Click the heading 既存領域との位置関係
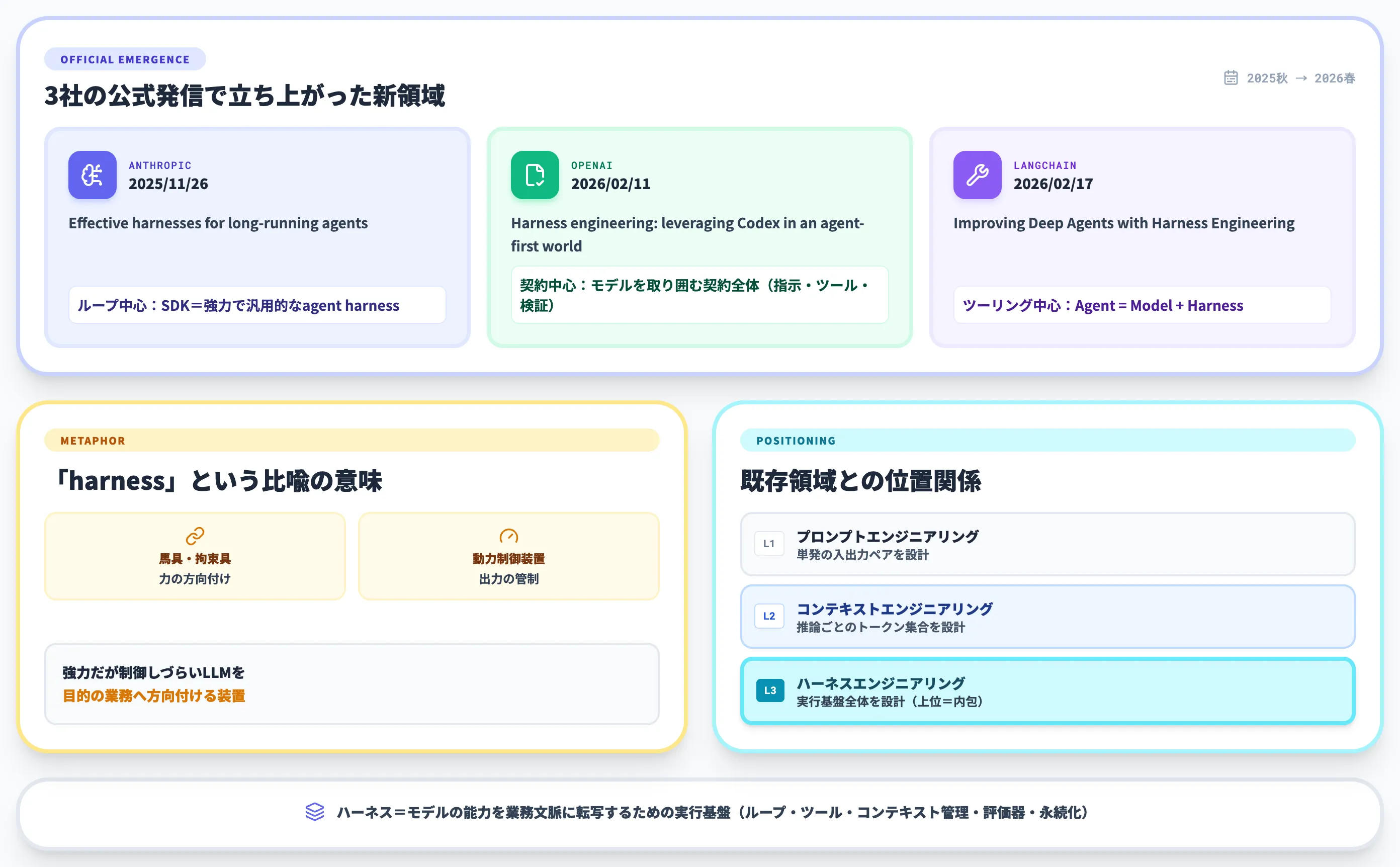The image size is (1400, 867). click(861, 480)
